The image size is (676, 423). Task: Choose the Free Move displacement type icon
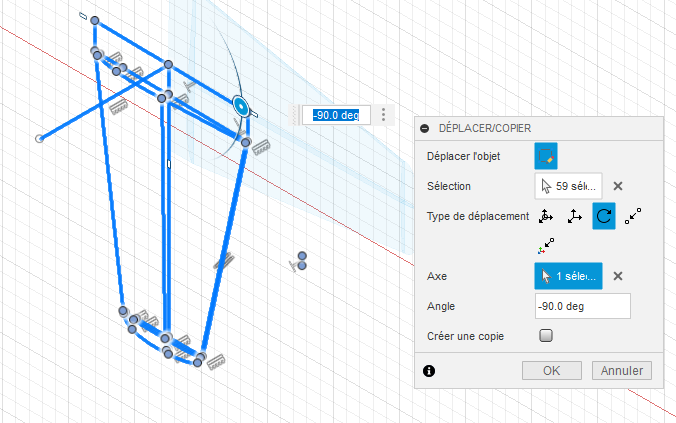(x=546, y=216)
